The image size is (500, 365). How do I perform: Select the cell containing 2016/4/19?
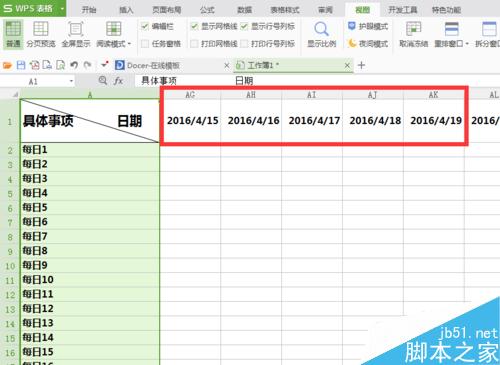434,121
